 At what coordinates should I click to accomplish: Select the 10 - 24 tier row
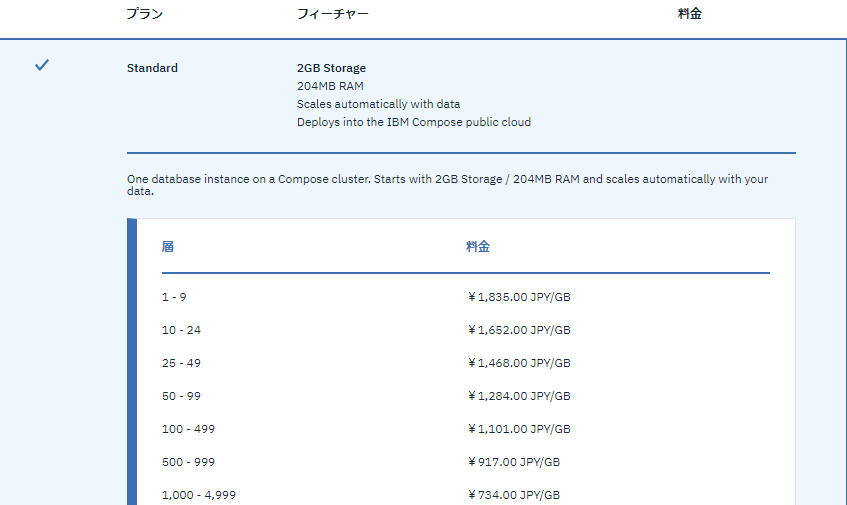(x=466, y=330)
